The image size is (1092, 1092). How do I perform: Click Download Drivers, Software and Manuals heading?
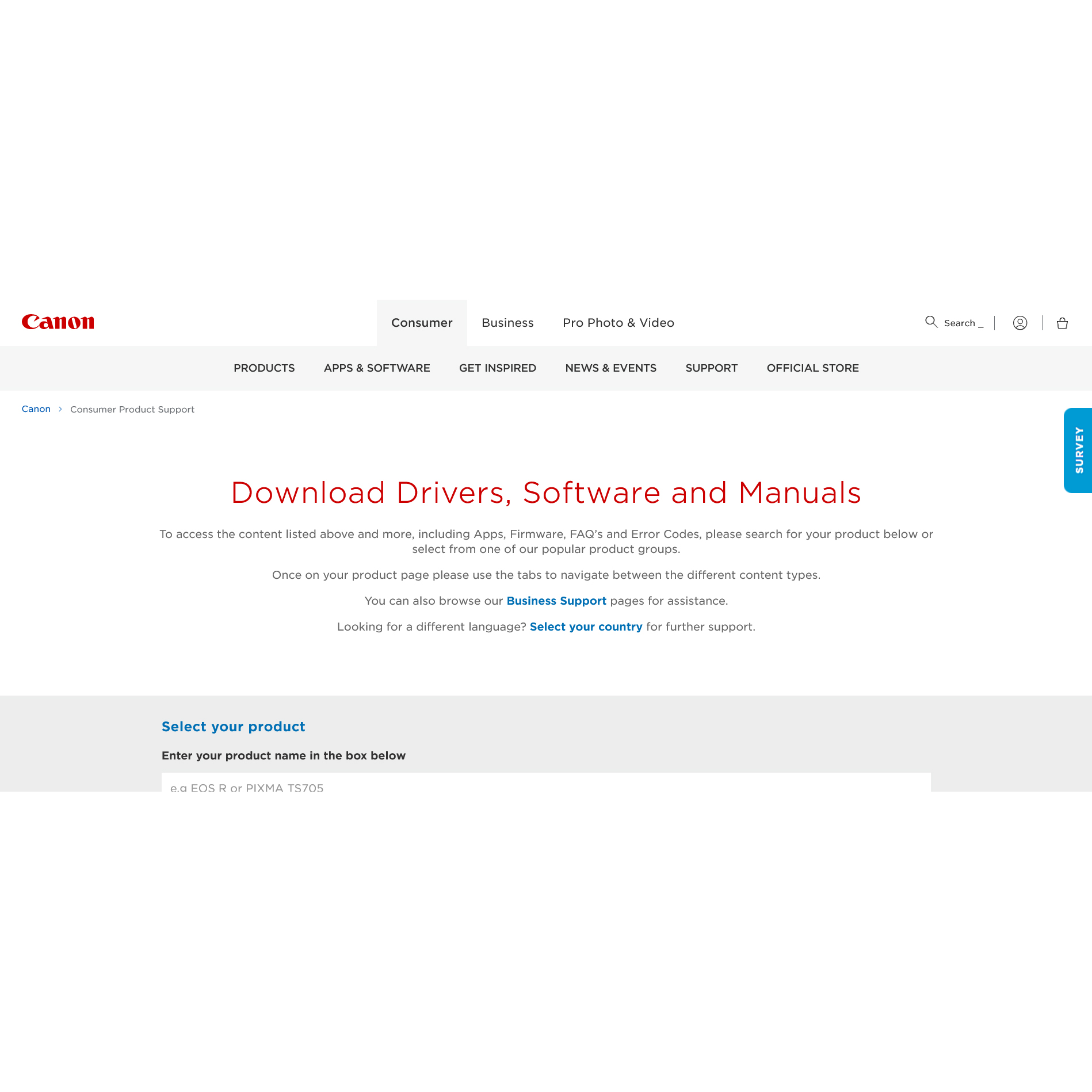tap(546, 493)
